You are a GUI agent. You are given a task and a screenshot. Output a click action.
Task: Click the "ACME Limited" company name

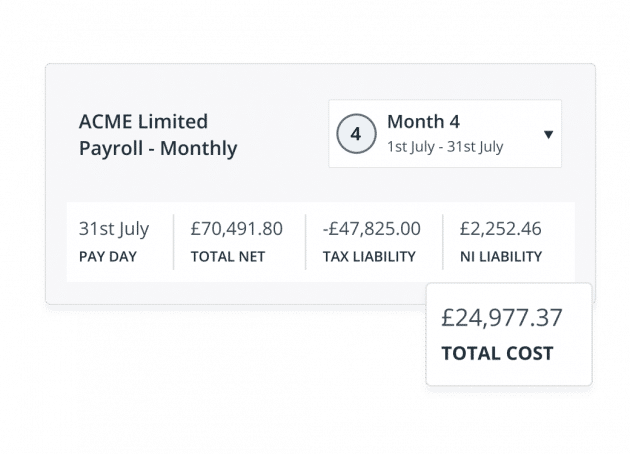click(143, 122)
